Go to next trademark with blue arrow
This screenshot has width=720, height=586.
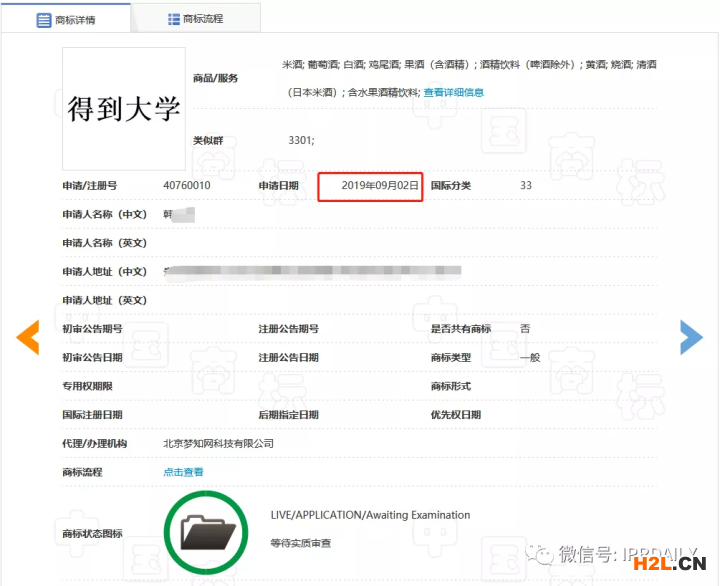(x=691, y=337)
